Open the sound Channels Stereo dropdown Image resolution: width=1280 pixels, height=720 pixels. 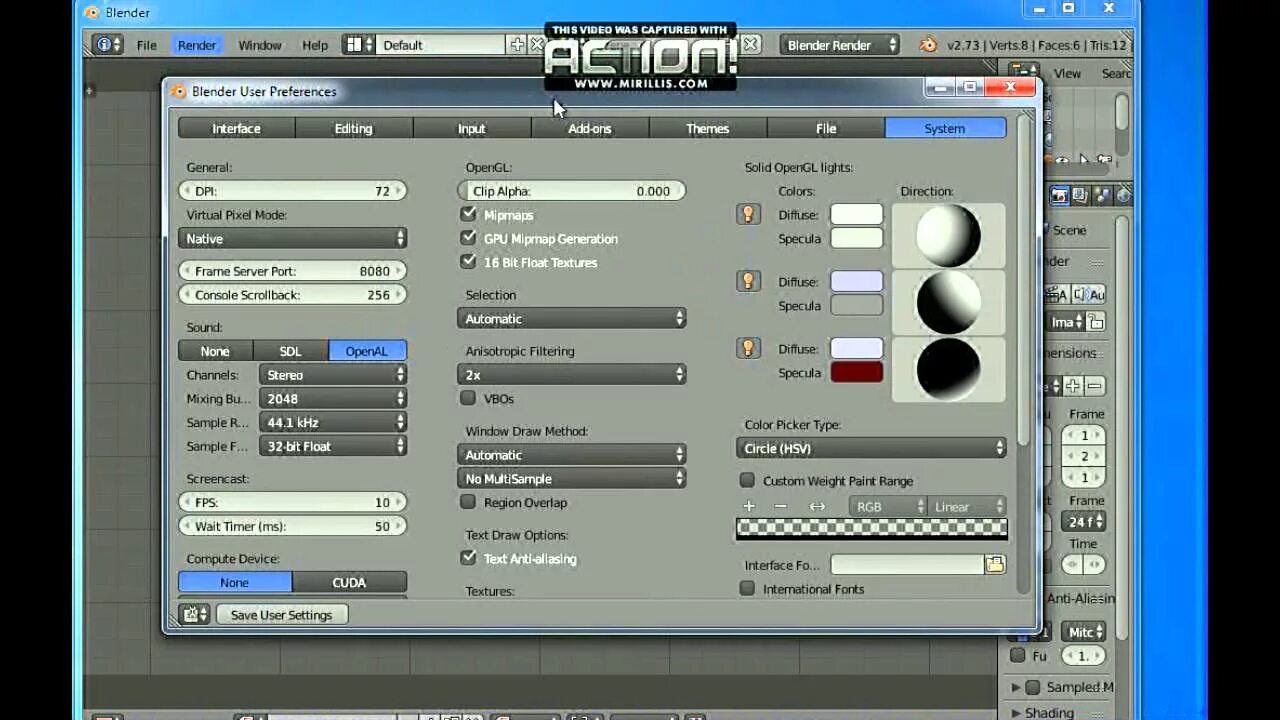click(333, 374)
